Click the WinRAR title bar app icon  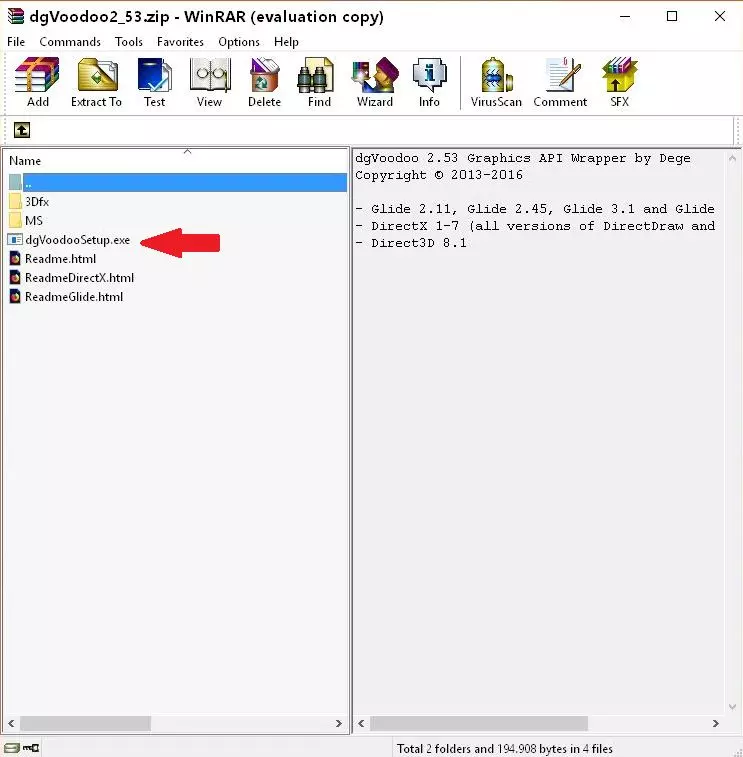(15, 16)
